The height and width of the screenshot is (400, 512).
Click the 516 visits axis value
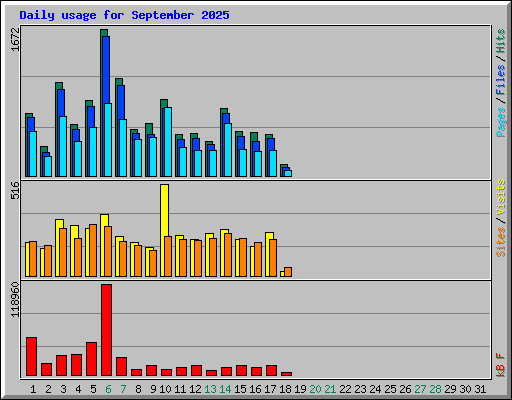[x=15, y=190]
